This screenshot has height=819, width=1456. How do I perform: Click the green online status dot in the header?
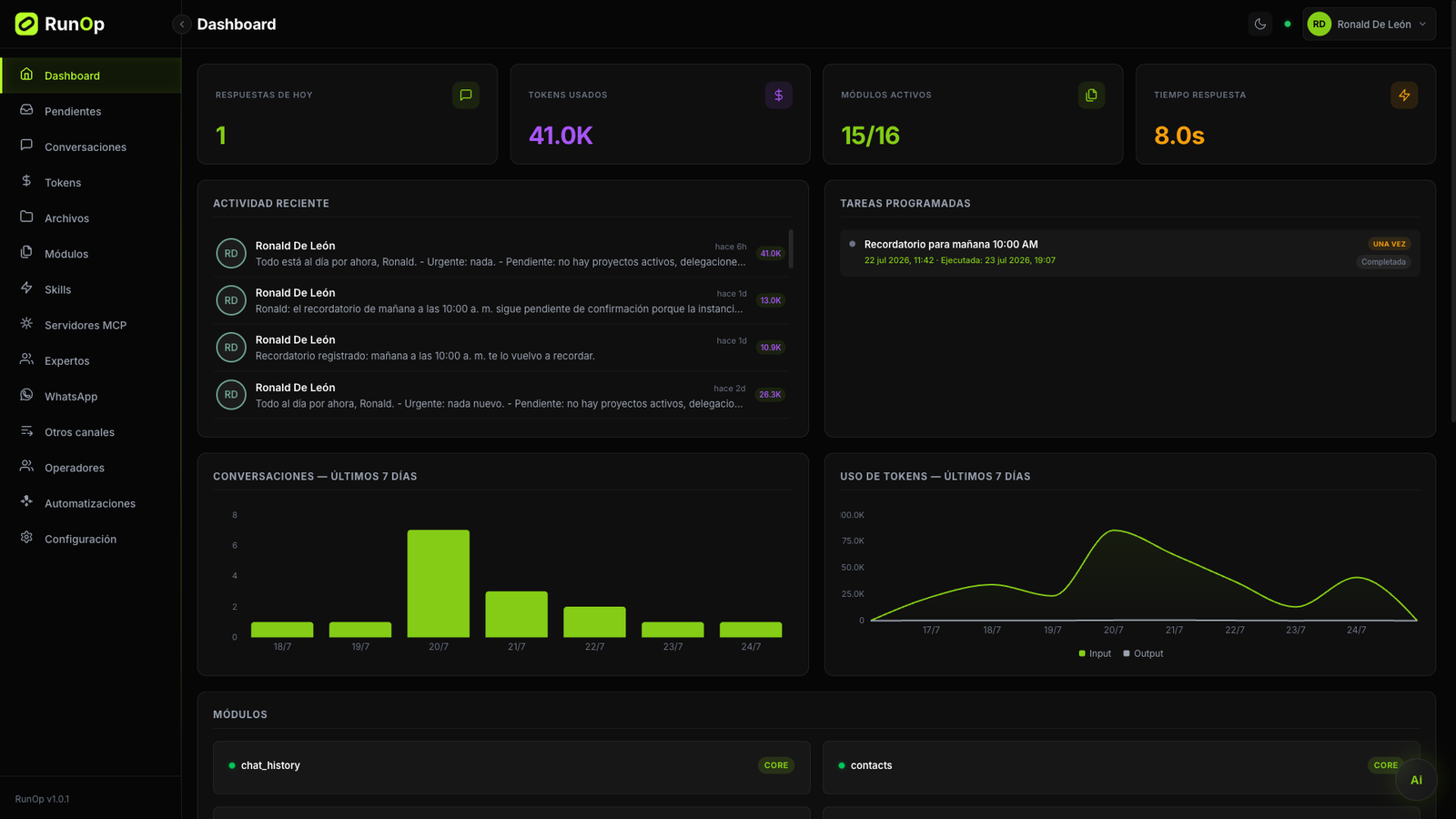point(1288,25)
